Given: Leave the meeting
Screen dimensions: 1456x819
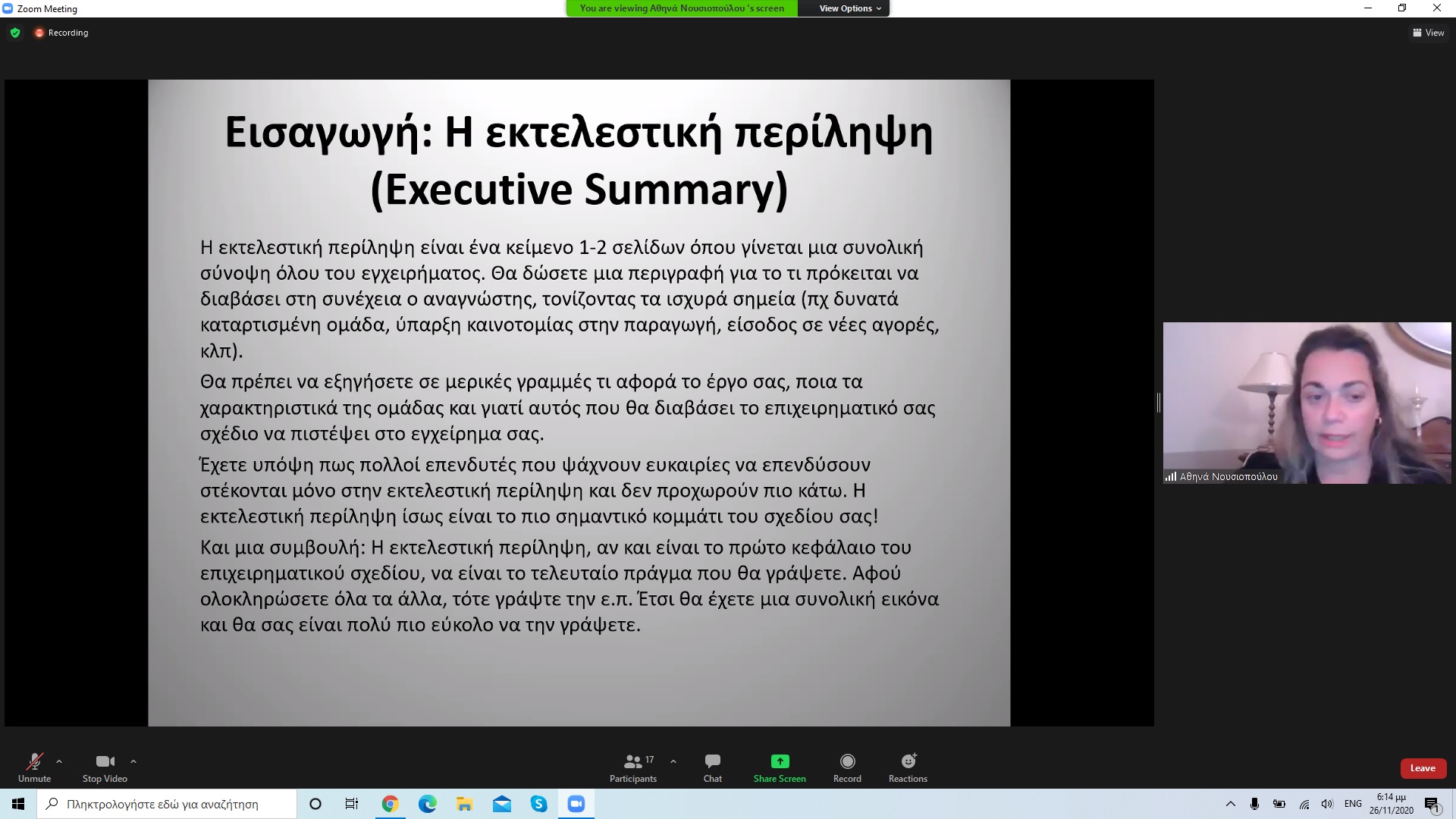Looking at the screenshot, I should point(1423,768).
